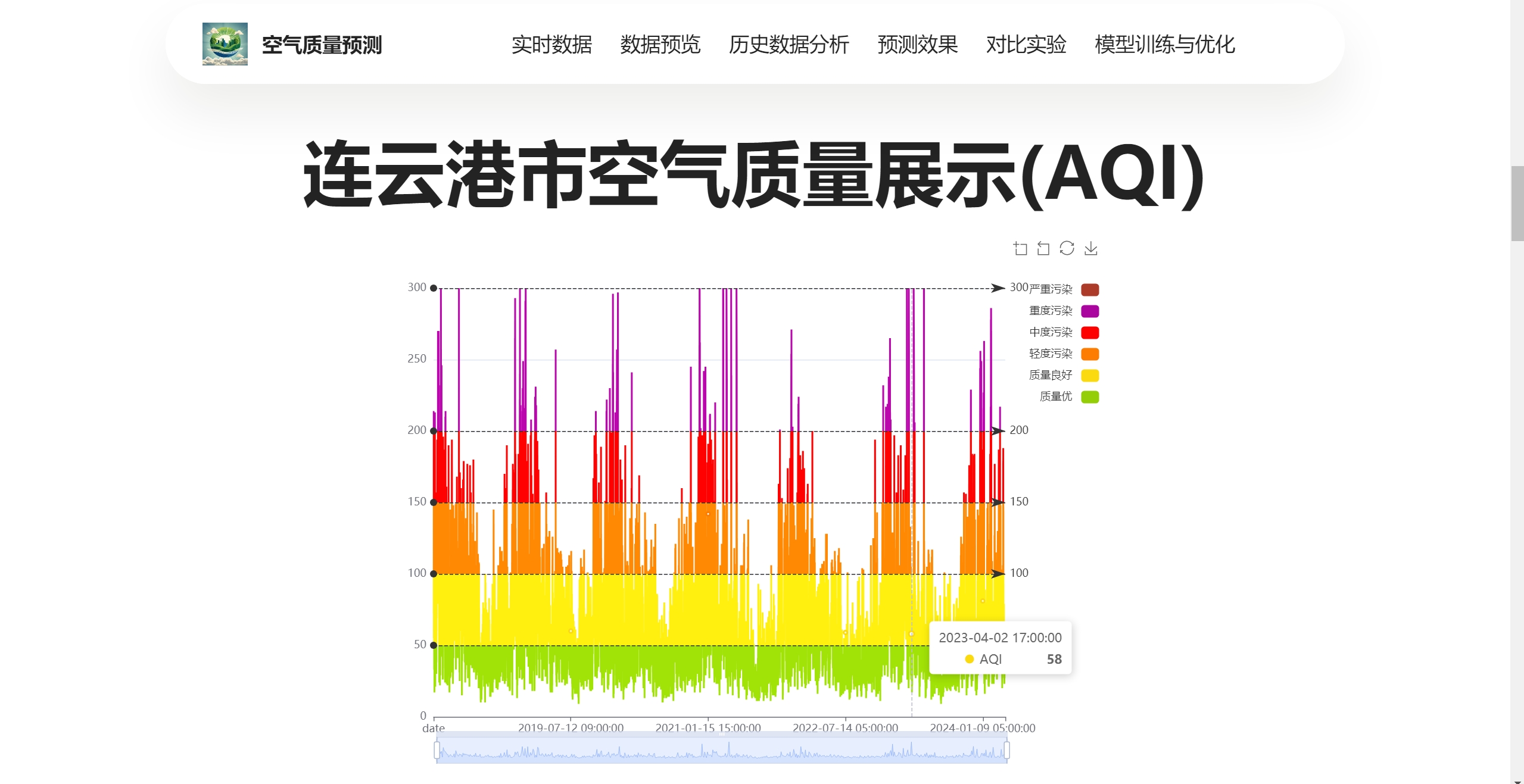Viewport: 1524px width, 784px height.
Task: Click the 重度污染 purple legend swatch
Action: coord(1090,311)
